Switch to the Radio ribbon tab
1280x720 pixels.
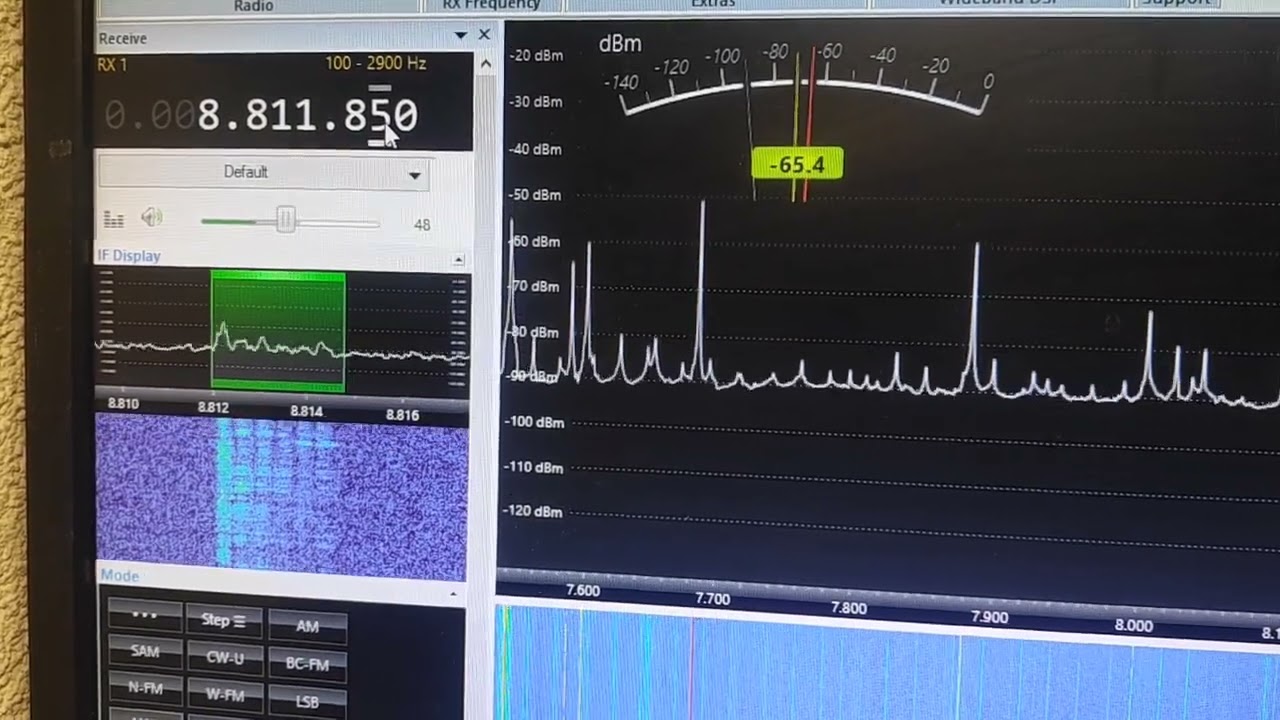(x=253, y=6)
